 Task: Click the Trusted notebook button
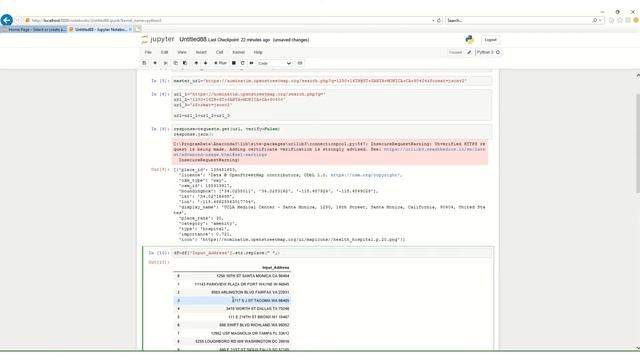coord(456,52)
